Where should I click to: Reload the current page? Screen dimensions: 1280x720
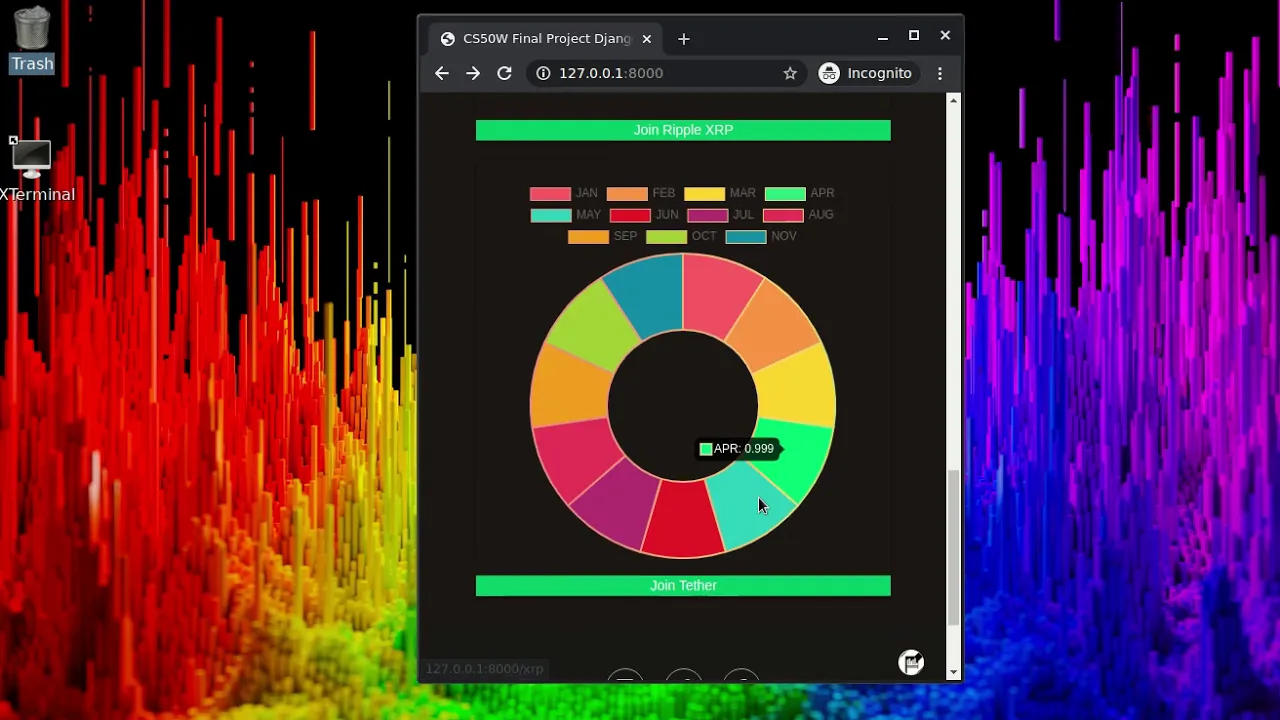coord(504,73)
